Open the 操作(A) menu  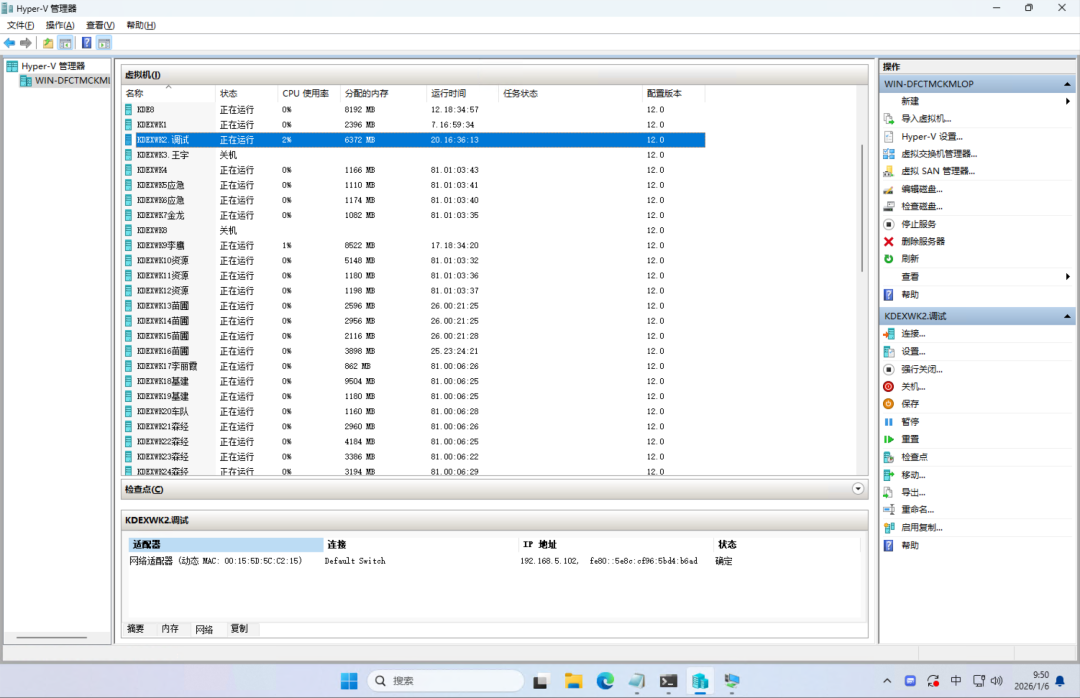click(x=60, y=25)
